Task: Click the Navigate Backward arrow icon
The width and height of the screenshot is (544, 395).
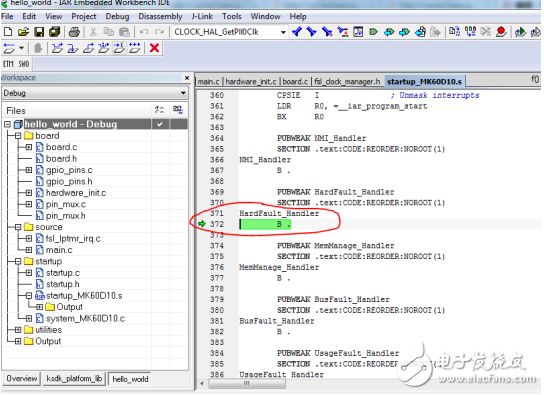Action: [389, 32]
